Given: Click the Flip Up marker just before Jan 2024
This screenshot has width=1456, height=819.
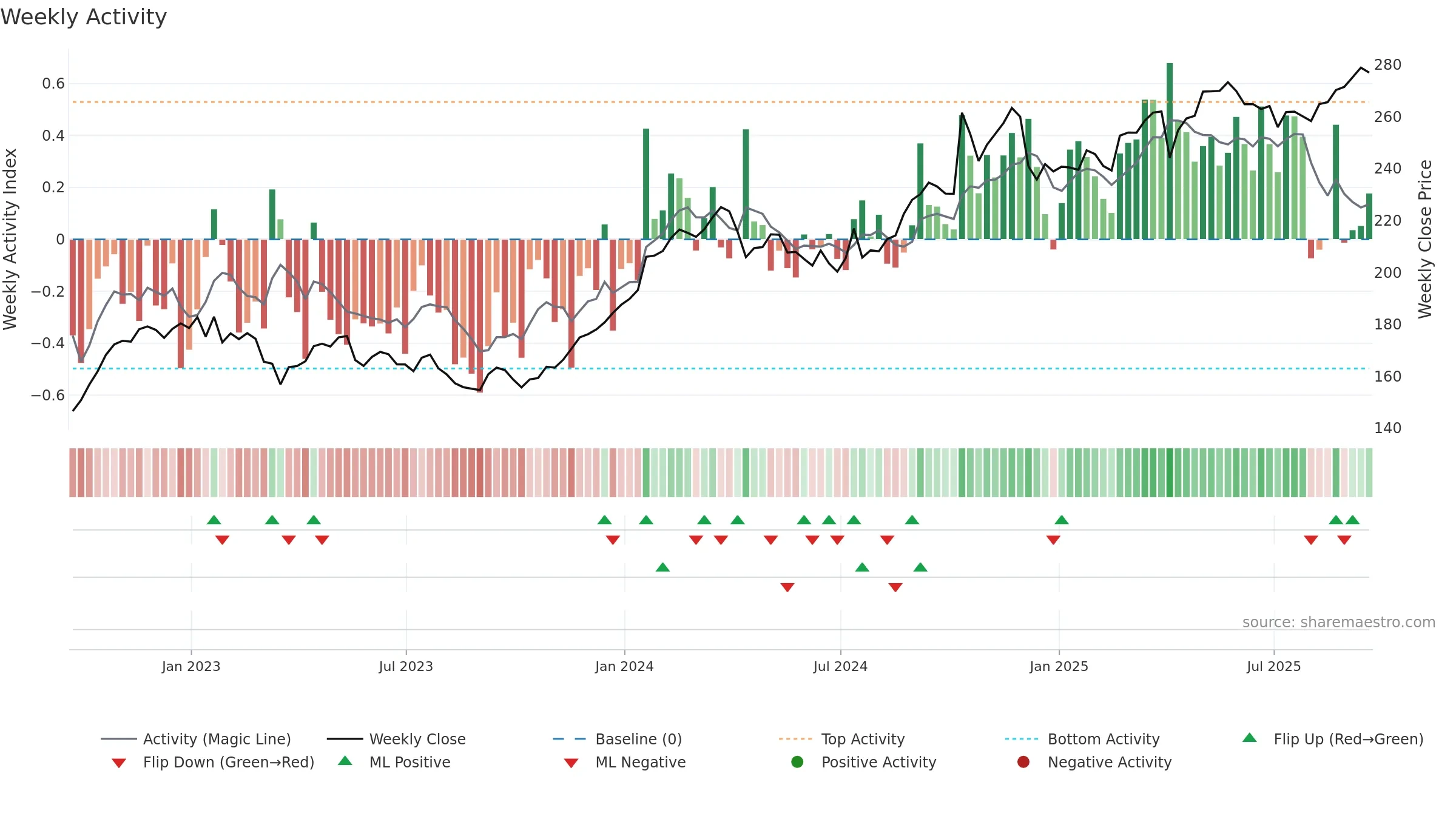Looking at the screenshot, I should 605,520.
